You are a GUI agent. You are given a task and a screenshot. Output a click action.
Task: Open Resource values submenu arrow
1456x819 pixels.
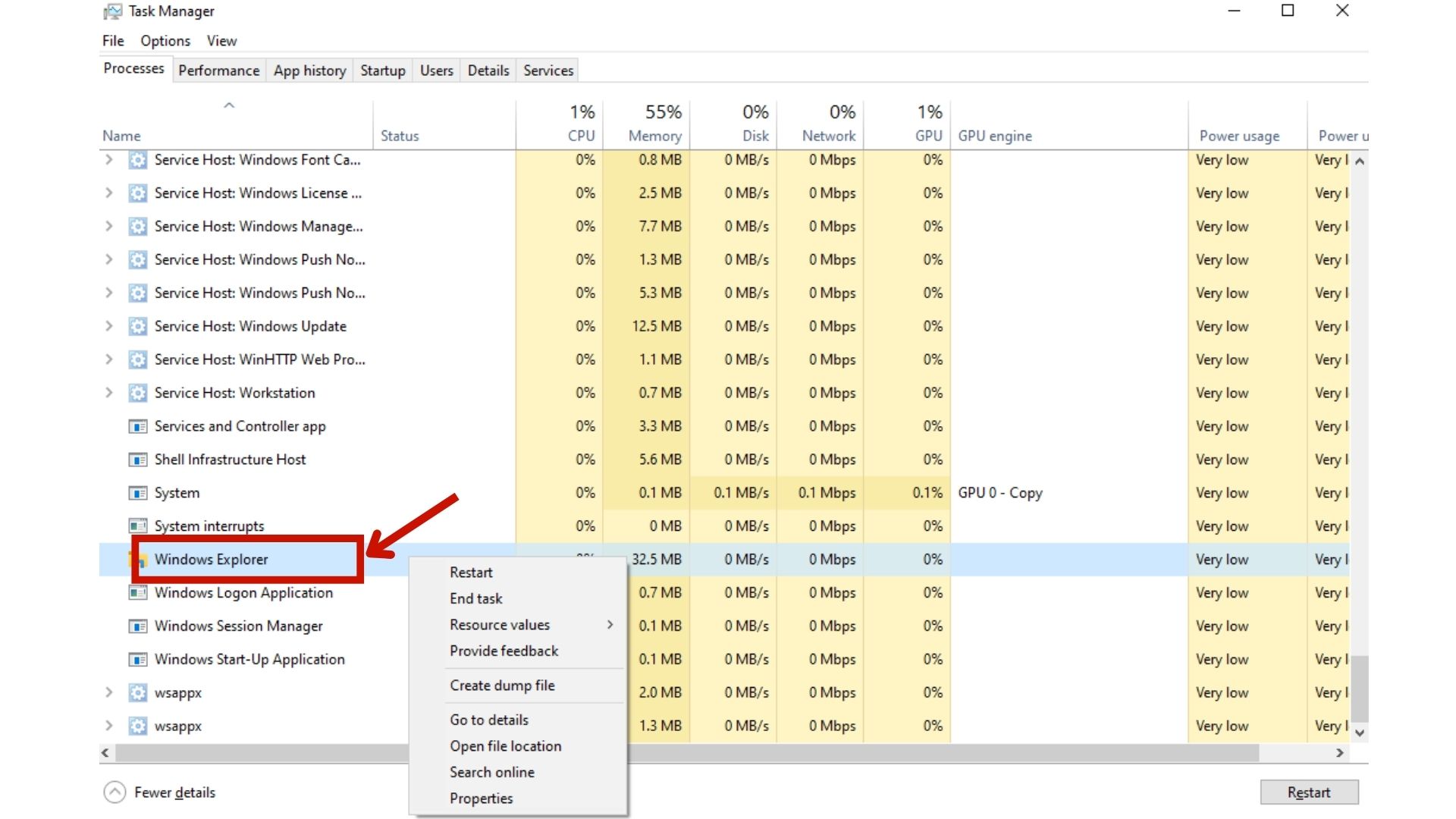(610, 625)
